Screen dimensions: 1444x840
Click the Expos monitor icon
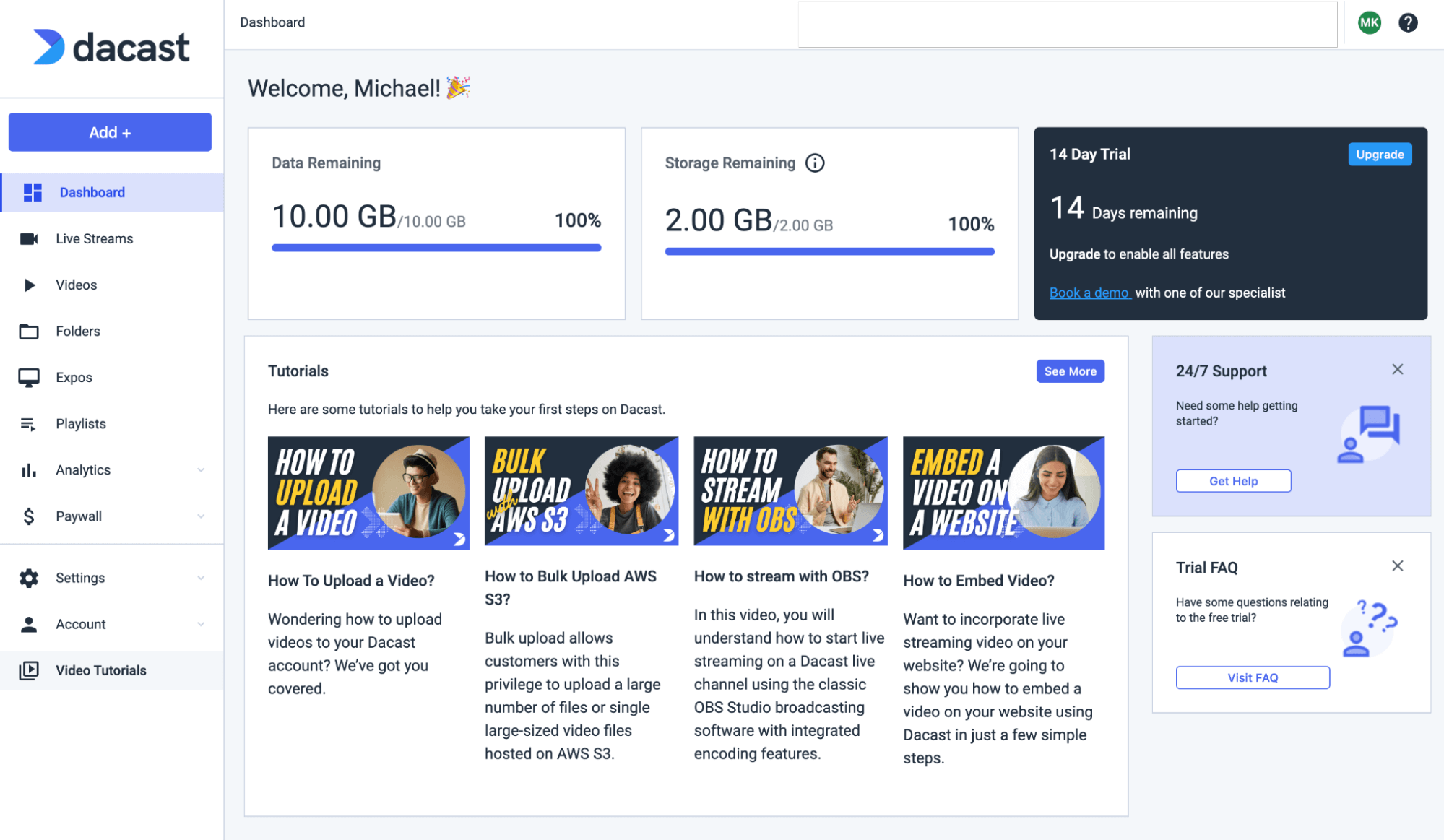click(x=29, y=378)
